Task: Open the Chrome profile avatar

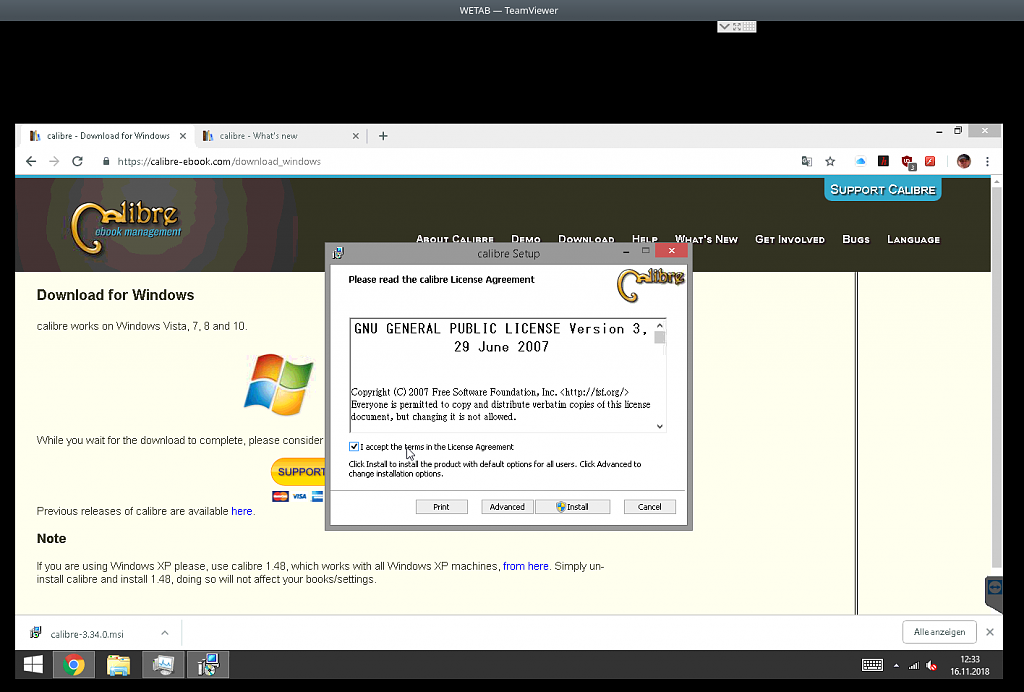Action: coord(963,161)
